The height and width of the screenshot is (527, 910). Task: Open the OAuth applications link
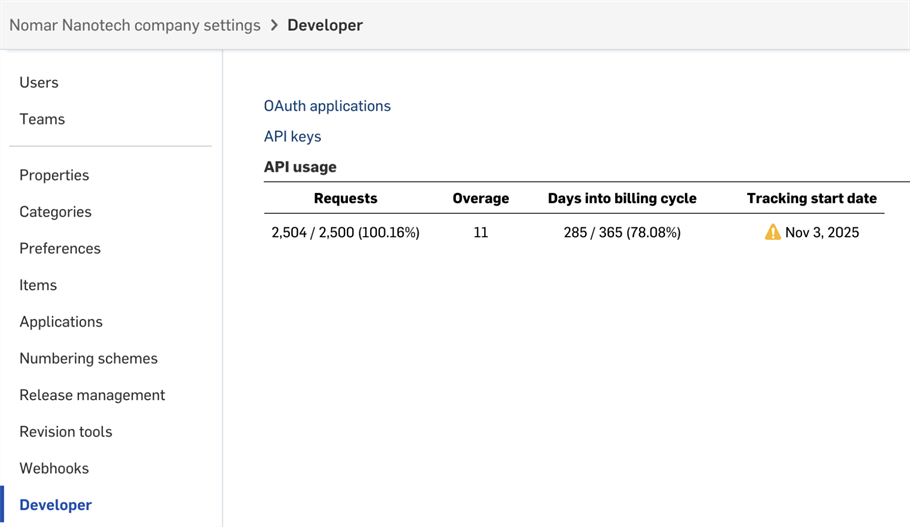[327, 106]
